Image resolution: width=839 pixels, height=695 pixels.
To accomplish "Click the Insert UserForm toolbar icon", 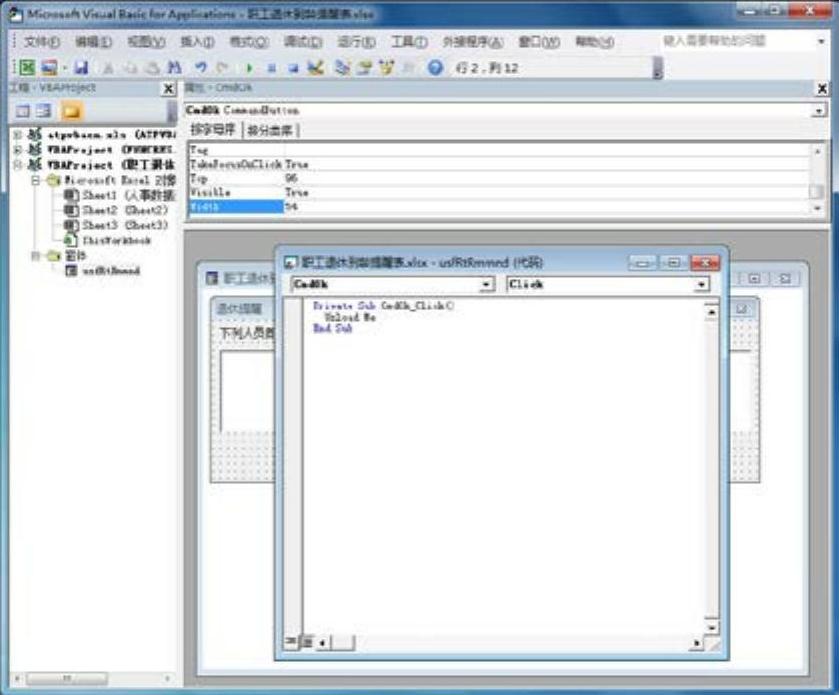I will (49, 67).
